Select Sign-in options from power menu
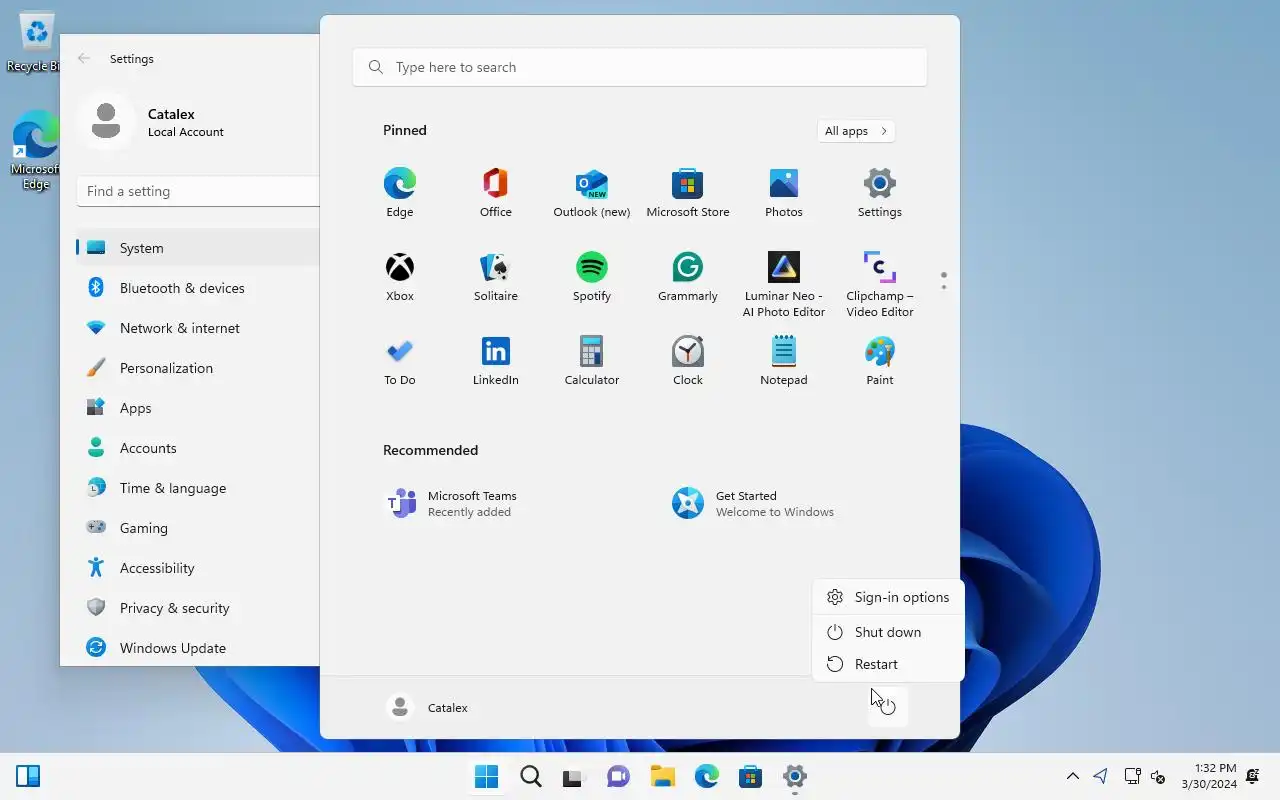Viewport: 1280px width, 800px height. pos(888,597)
